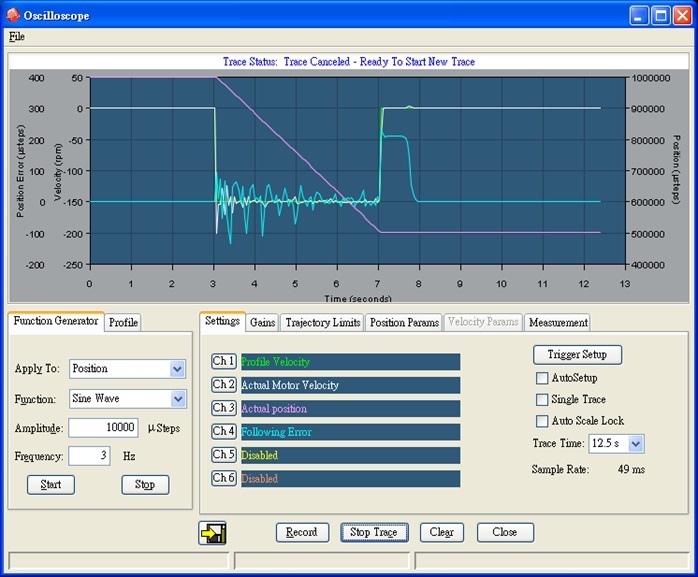The width and height of the screenshot is (698, 577).
Task: Click the Ch 3 channel button
Action: (224, 408)
